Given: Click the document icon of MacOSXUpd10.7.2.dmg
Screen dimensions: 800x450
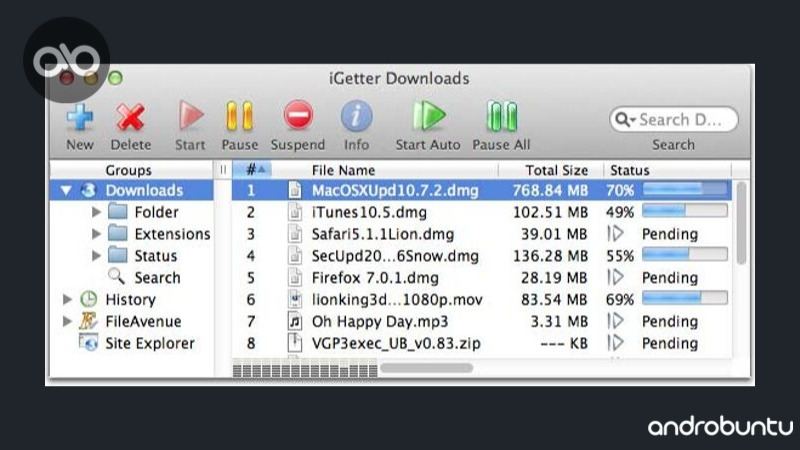Looking at the screenshot, I should pos(294,190).
